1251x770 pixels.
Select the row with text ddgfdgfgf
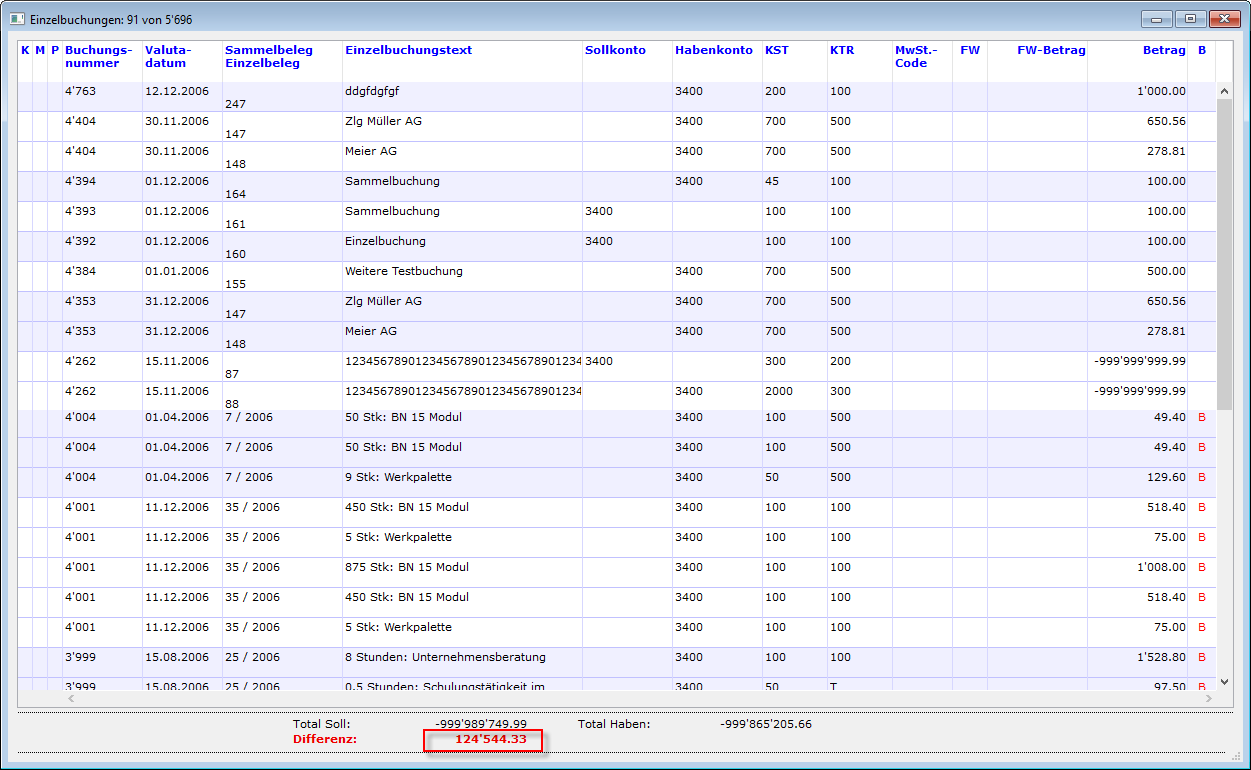(x=372, y=91)
